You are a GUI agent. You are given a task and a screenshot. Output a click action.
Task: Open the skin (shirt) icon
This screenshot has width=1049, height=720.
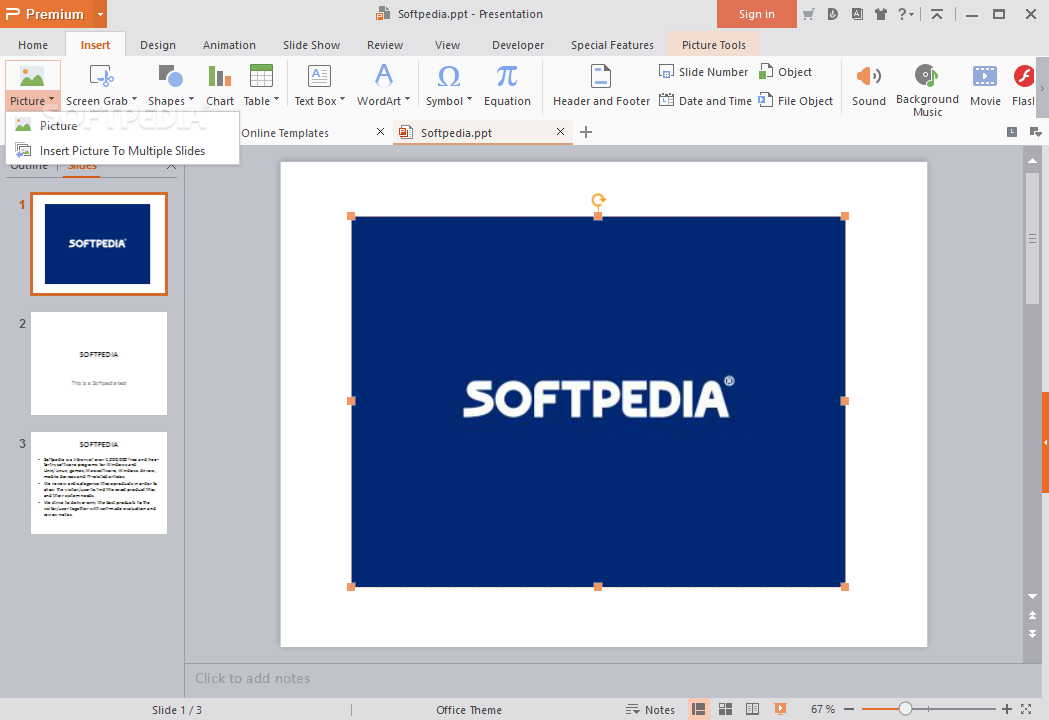tap(880, 14)
